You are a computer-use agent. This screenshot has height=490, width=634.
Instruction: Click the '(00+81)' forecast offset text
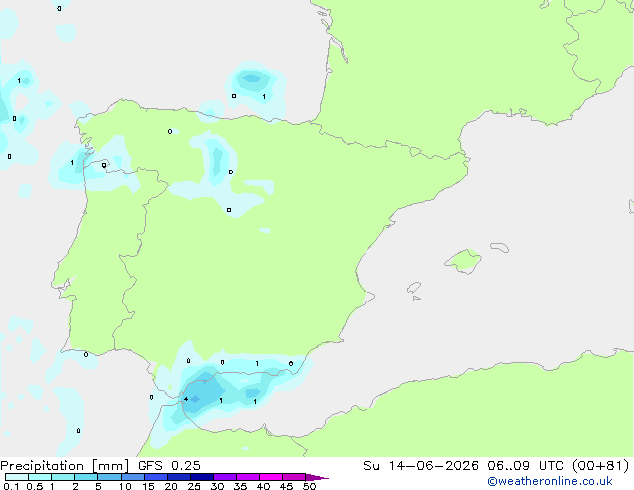pos(600,466)
